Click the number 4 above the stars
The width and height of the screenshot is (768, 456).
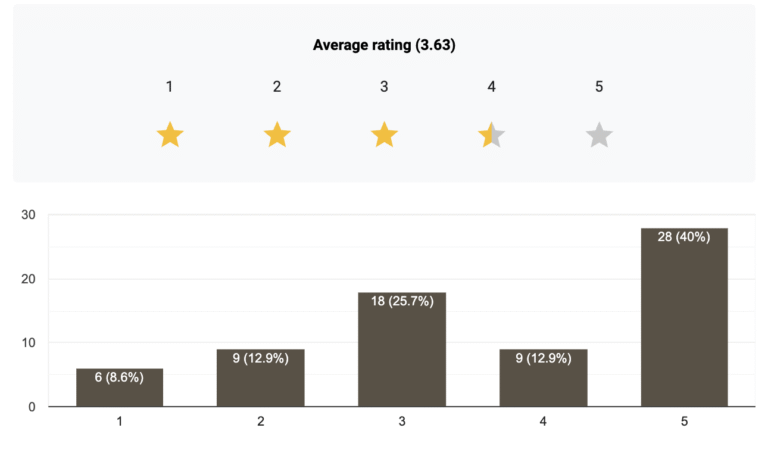click(492, 87)
